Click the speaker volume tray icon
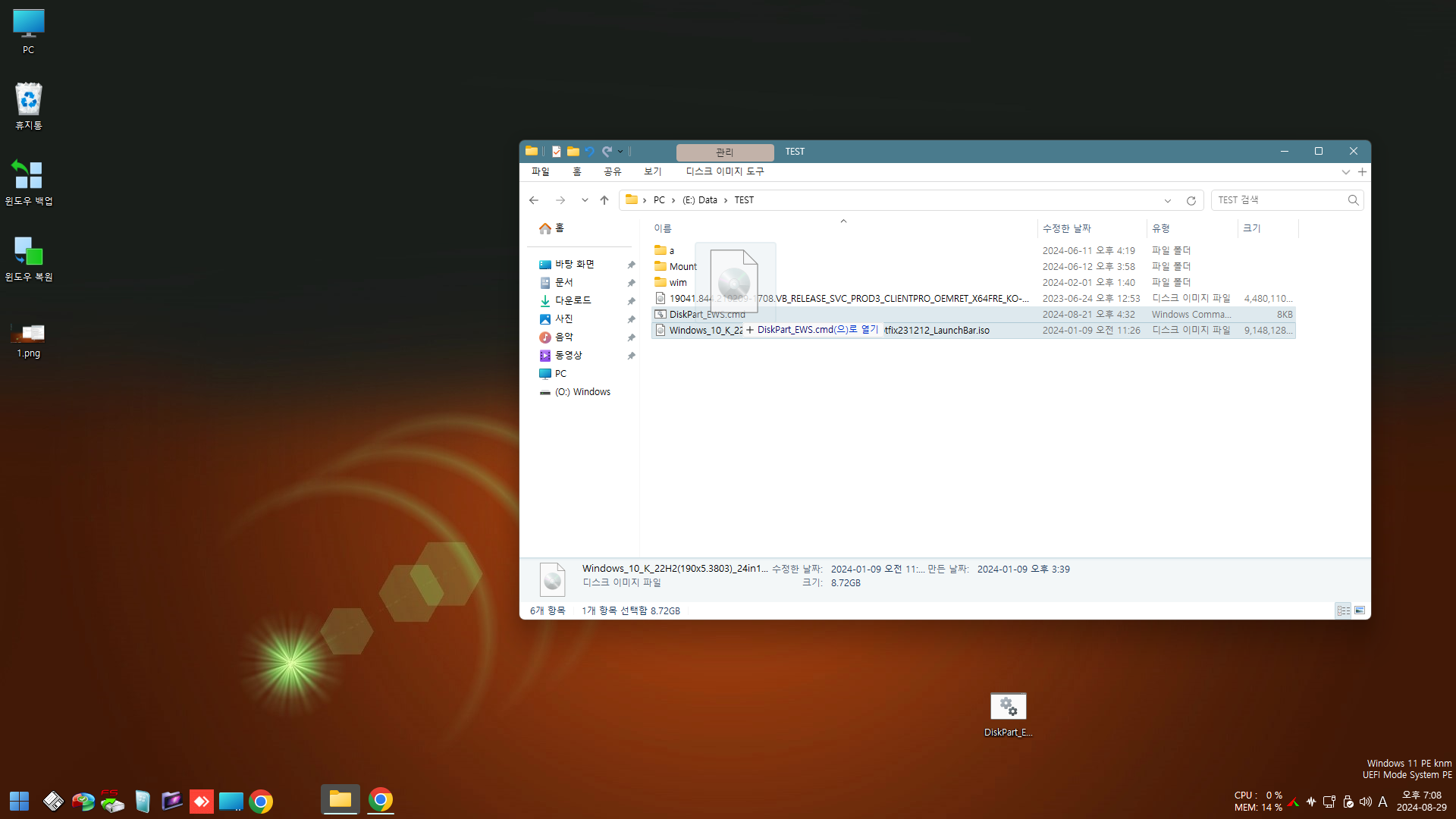 pyautogui.click(x=1366, y=802)
